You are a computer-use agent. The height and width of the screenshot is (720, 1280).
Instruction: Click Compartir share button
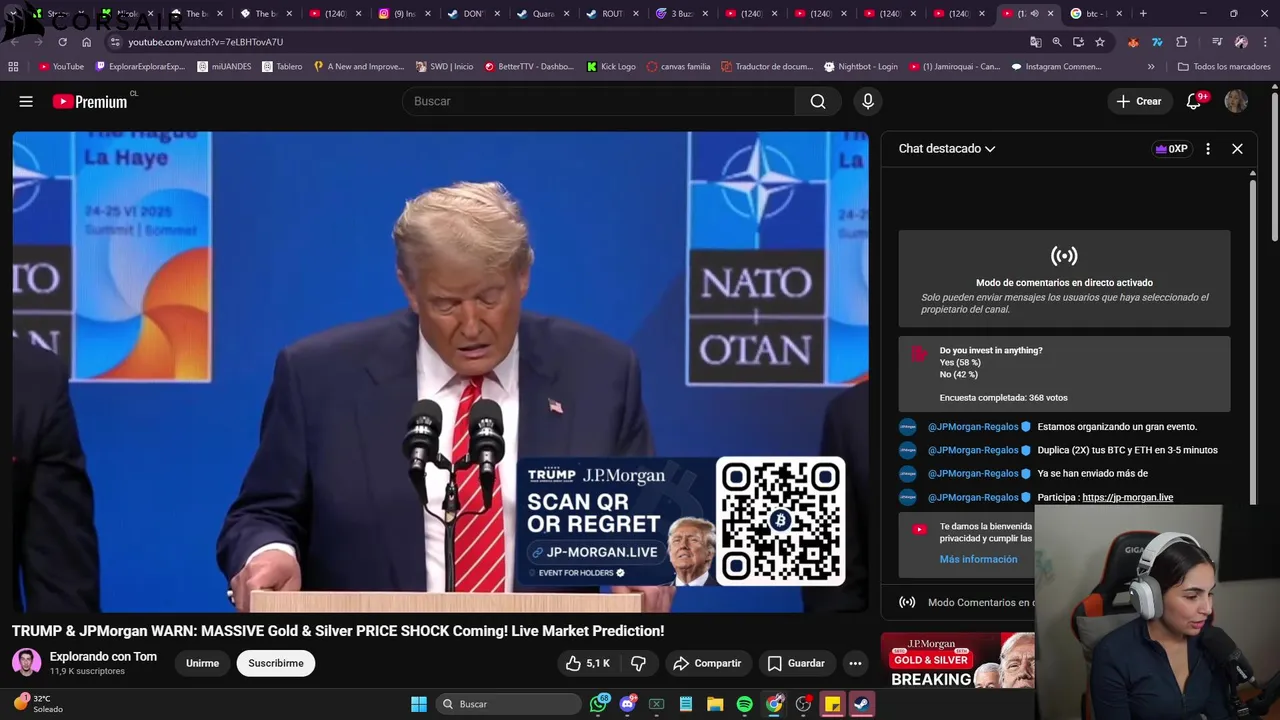pos(707,663)
